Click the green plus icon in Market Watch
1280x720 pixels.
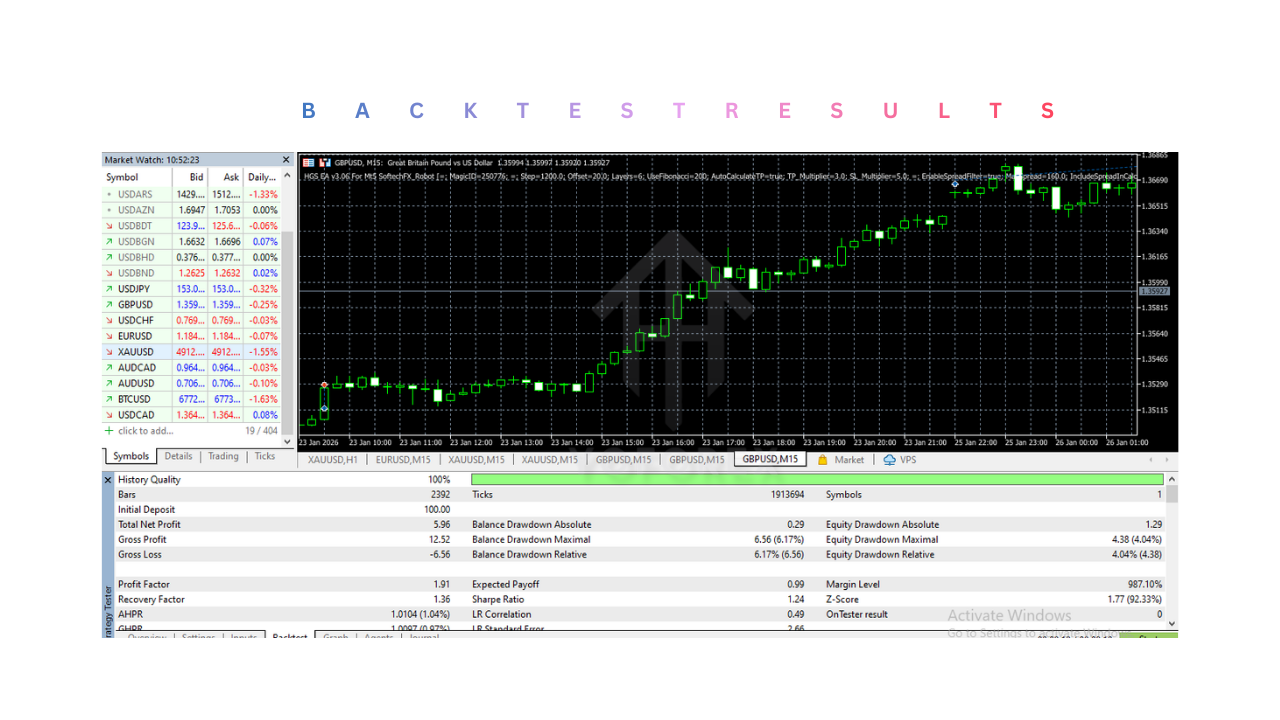tap(107, 430)
